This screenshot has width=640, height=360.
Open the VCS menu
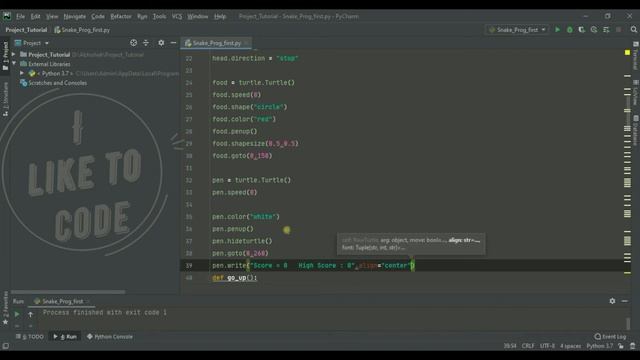point(177,16)
